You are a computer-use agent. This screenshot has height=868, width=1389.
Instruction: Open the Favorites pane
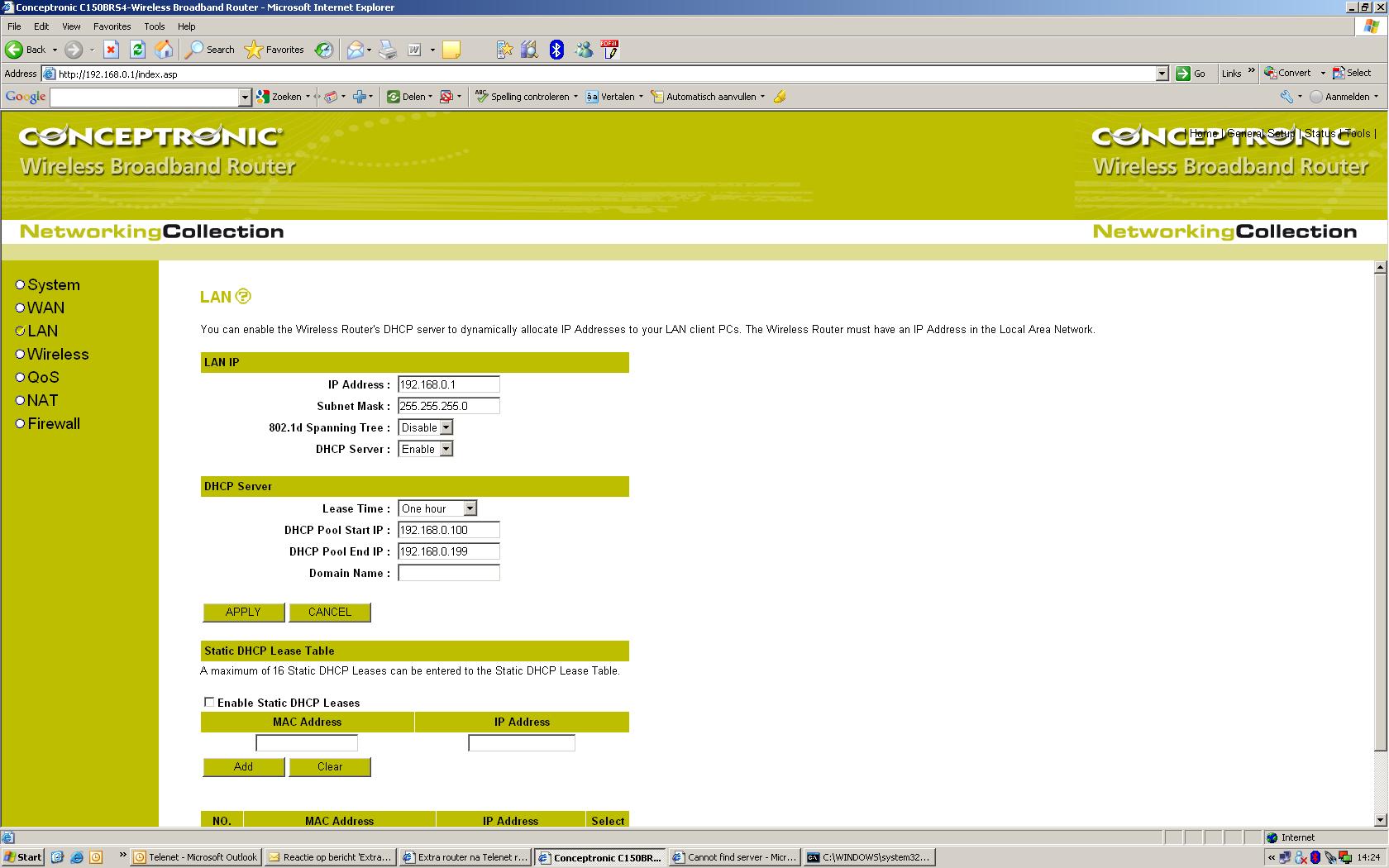274,50
